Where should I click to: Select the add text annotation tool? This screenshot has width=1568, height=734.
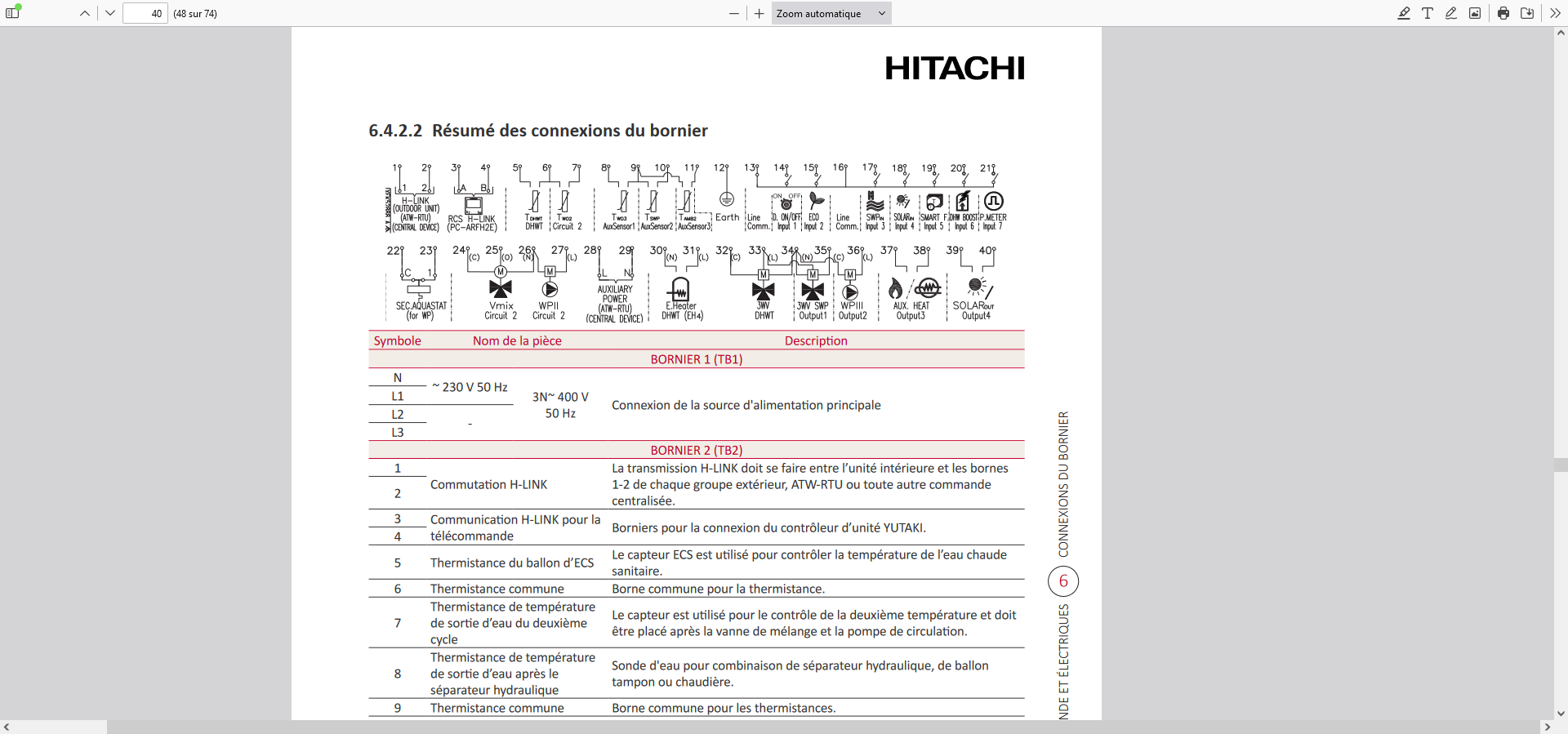pos(1427,13)
